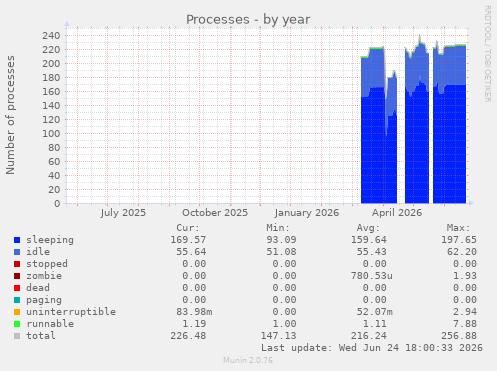Click the 'dead' legend label

pyautogui.click(x=38, y=288)
